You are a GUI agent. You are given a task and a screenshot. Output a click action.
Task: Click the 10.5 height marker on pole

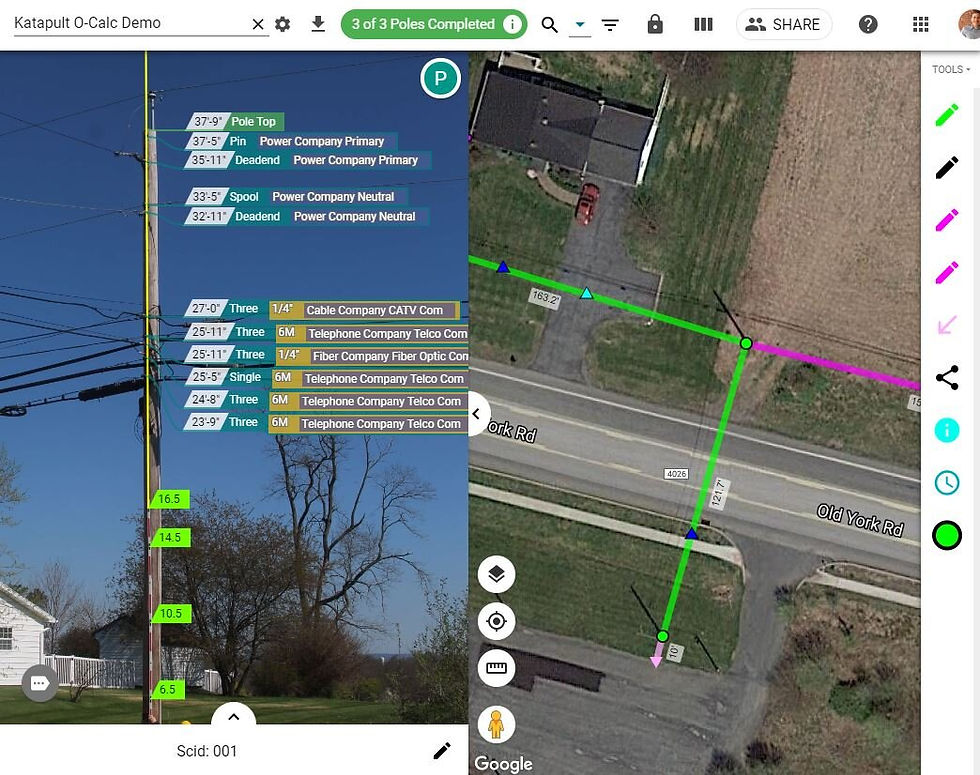click(171, 614)
